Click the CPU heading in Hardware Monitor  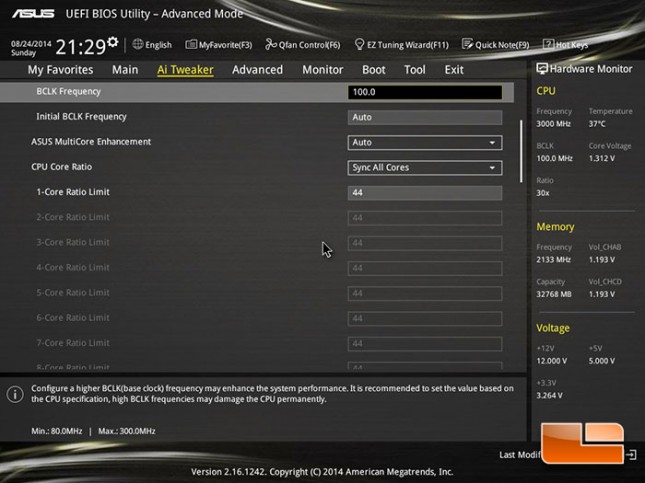coord(545,91)
